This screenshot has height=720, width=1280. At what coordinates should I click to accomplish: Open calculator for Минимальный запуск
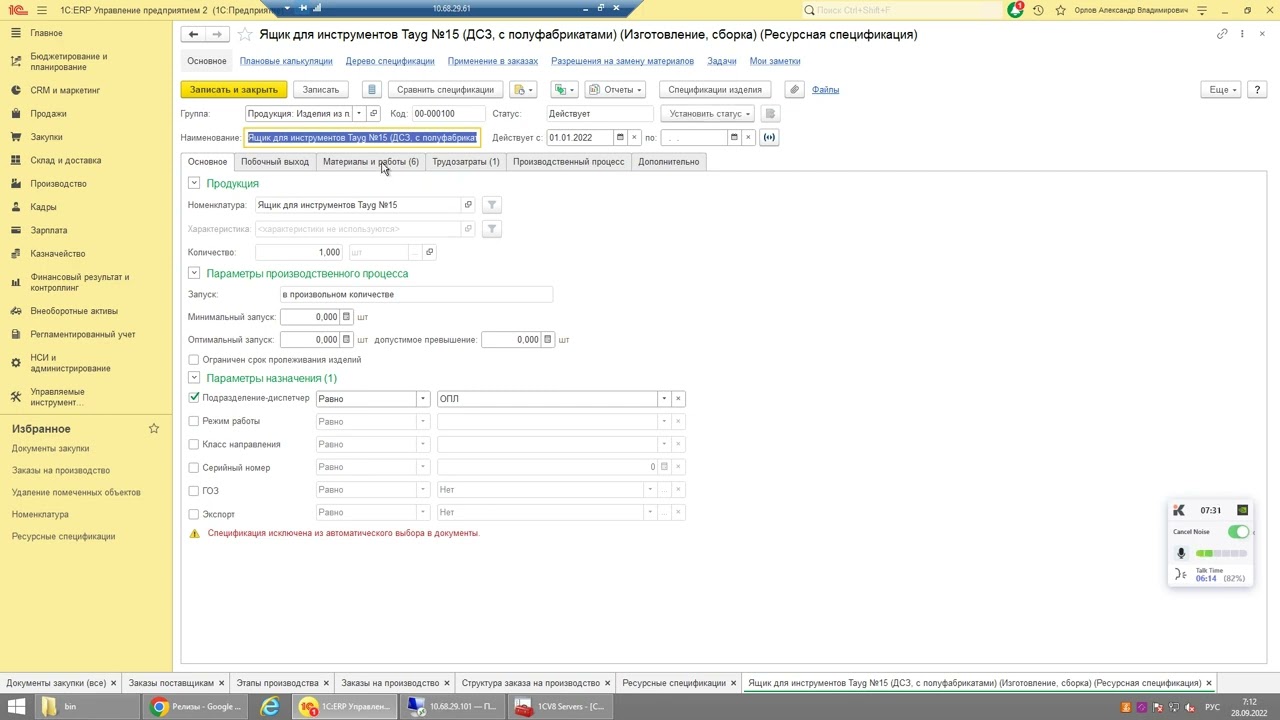tap(346, 317)
